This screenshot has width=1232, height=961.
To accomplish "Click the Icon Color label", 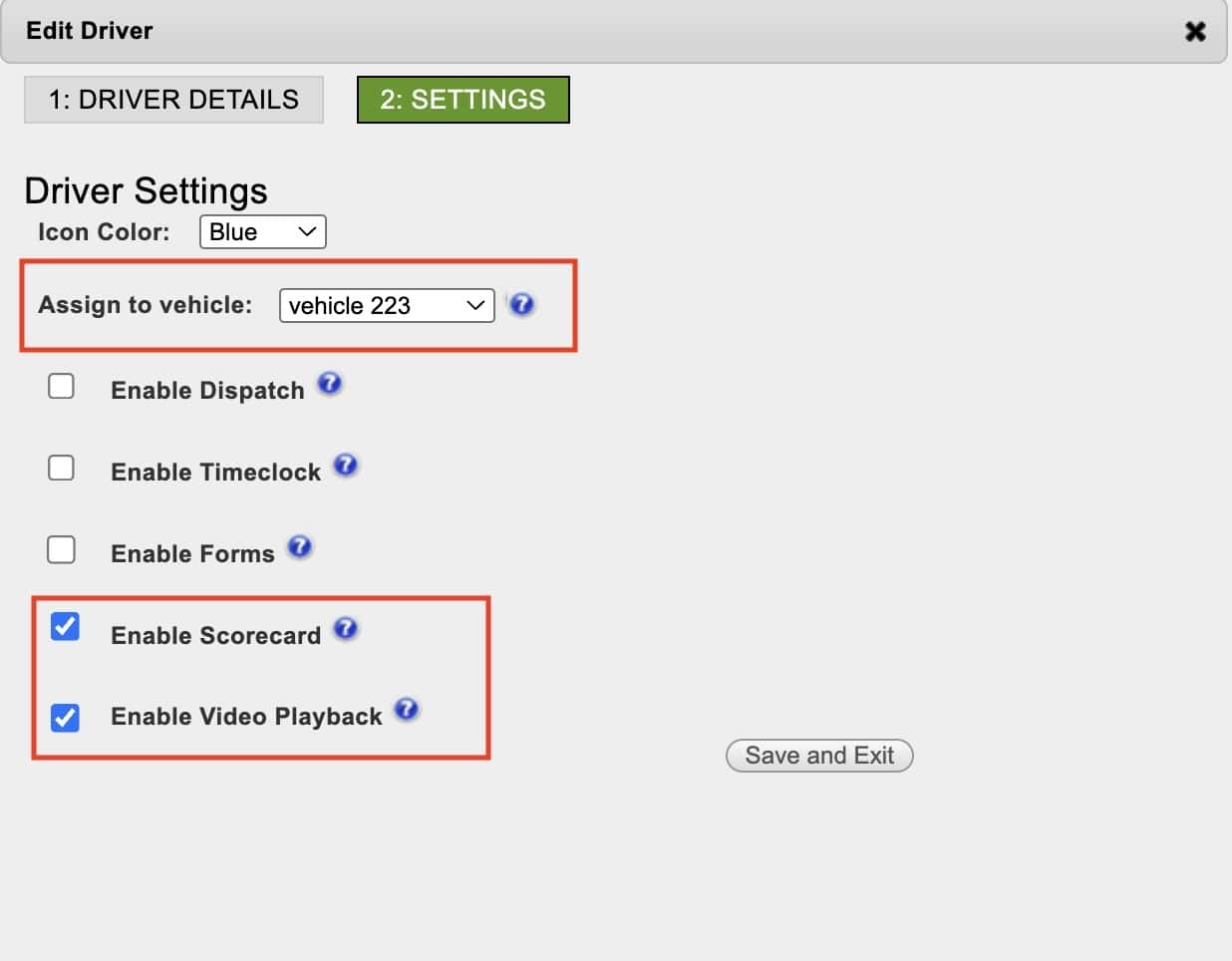I will click(104, 232).
